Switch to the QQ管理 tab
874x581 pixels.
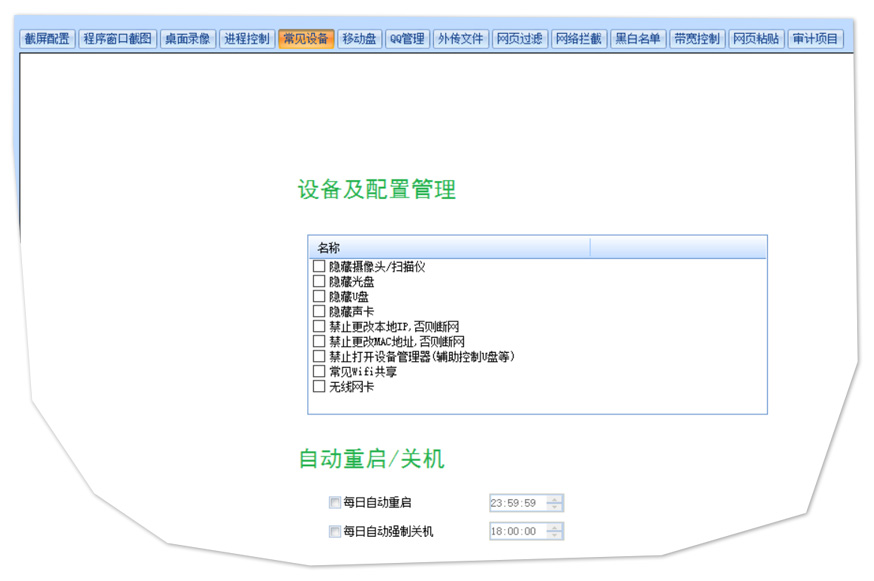407,39
